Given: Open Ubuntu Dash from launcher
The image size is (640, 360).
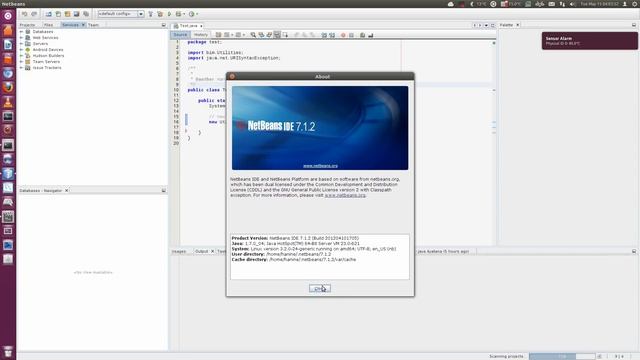Looking at the screenshot, I should [x=8, y=16].
